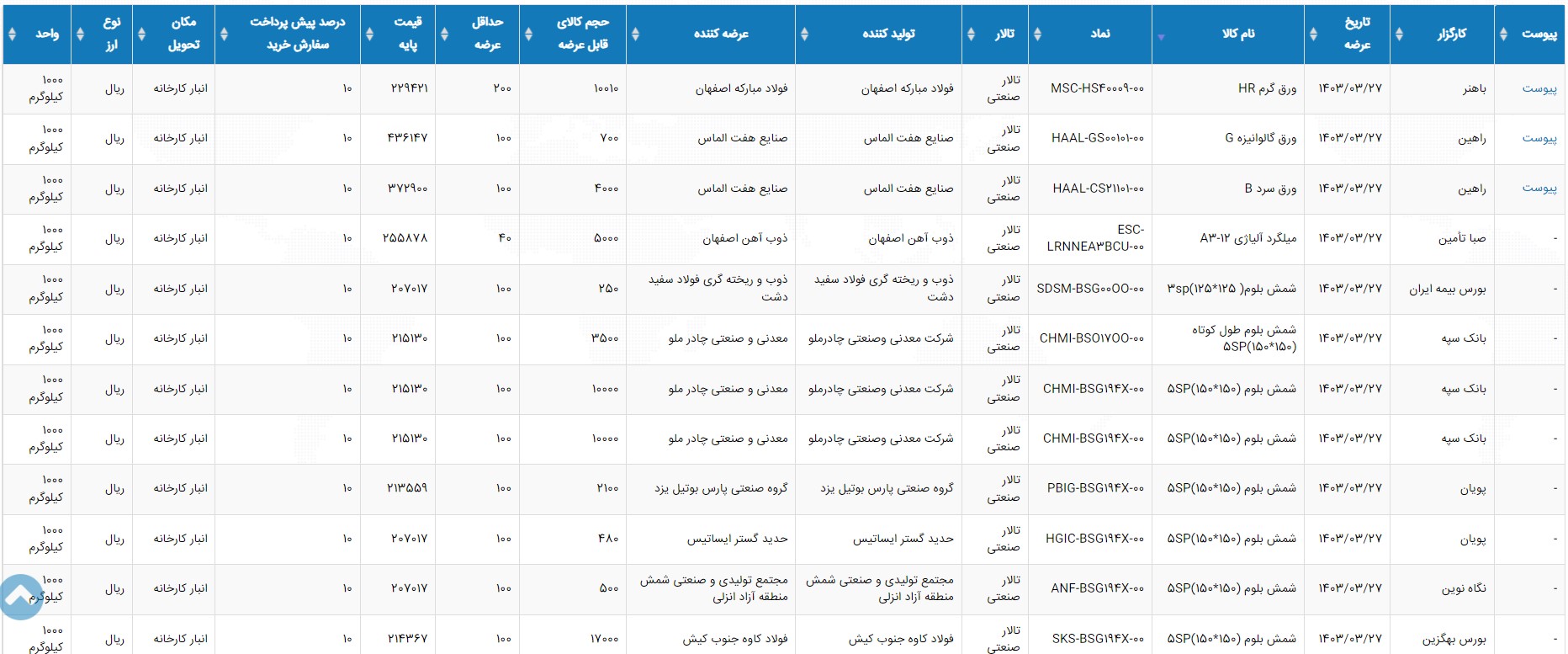Screen dimensions: 1568x654
Task: Click minimum supply value 200
Action: 502,88
